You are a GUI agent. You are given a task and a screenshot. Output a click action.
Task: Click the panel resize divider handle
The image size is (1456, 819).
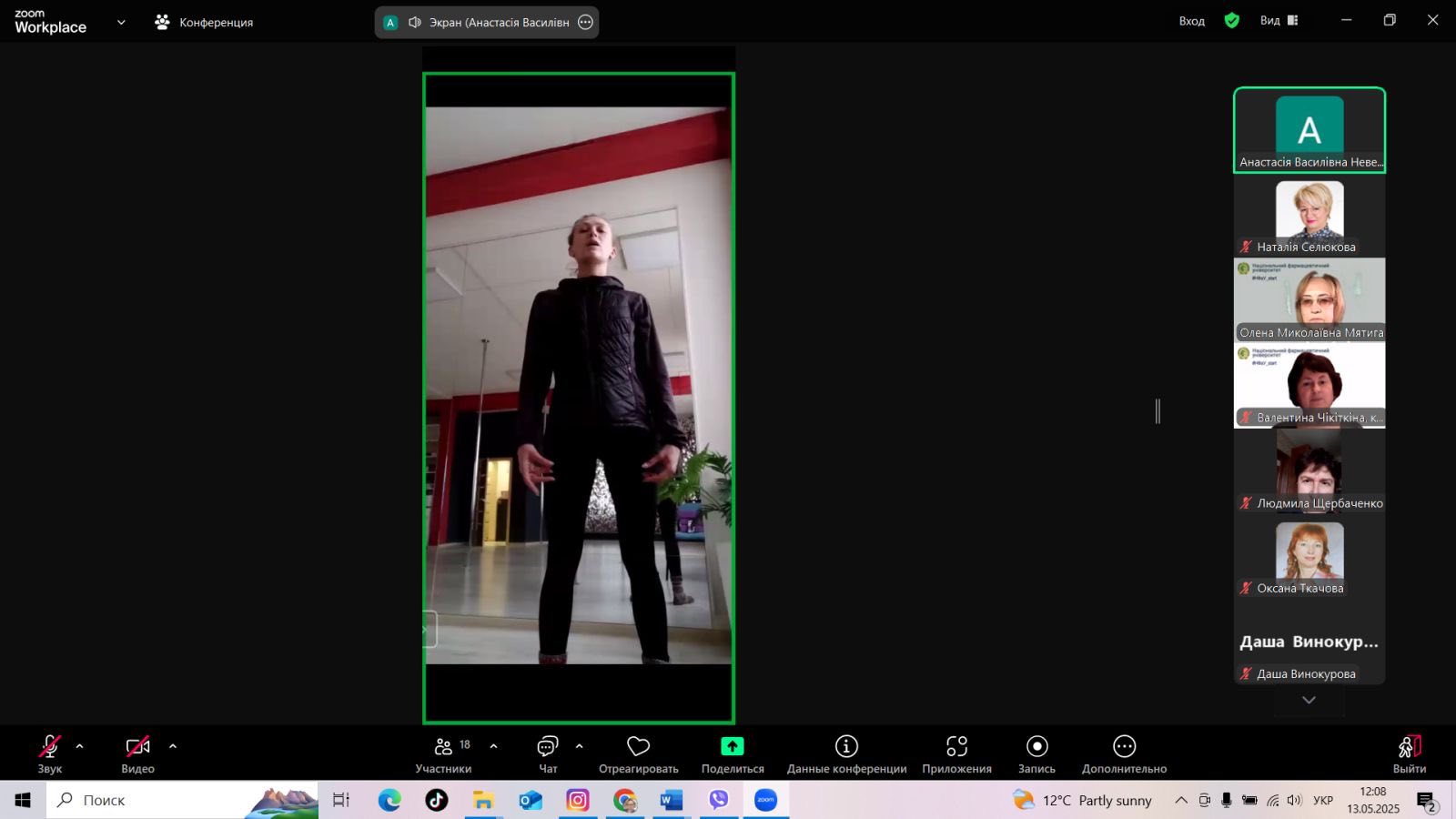pyautogui.click(x=1158, y=411)
